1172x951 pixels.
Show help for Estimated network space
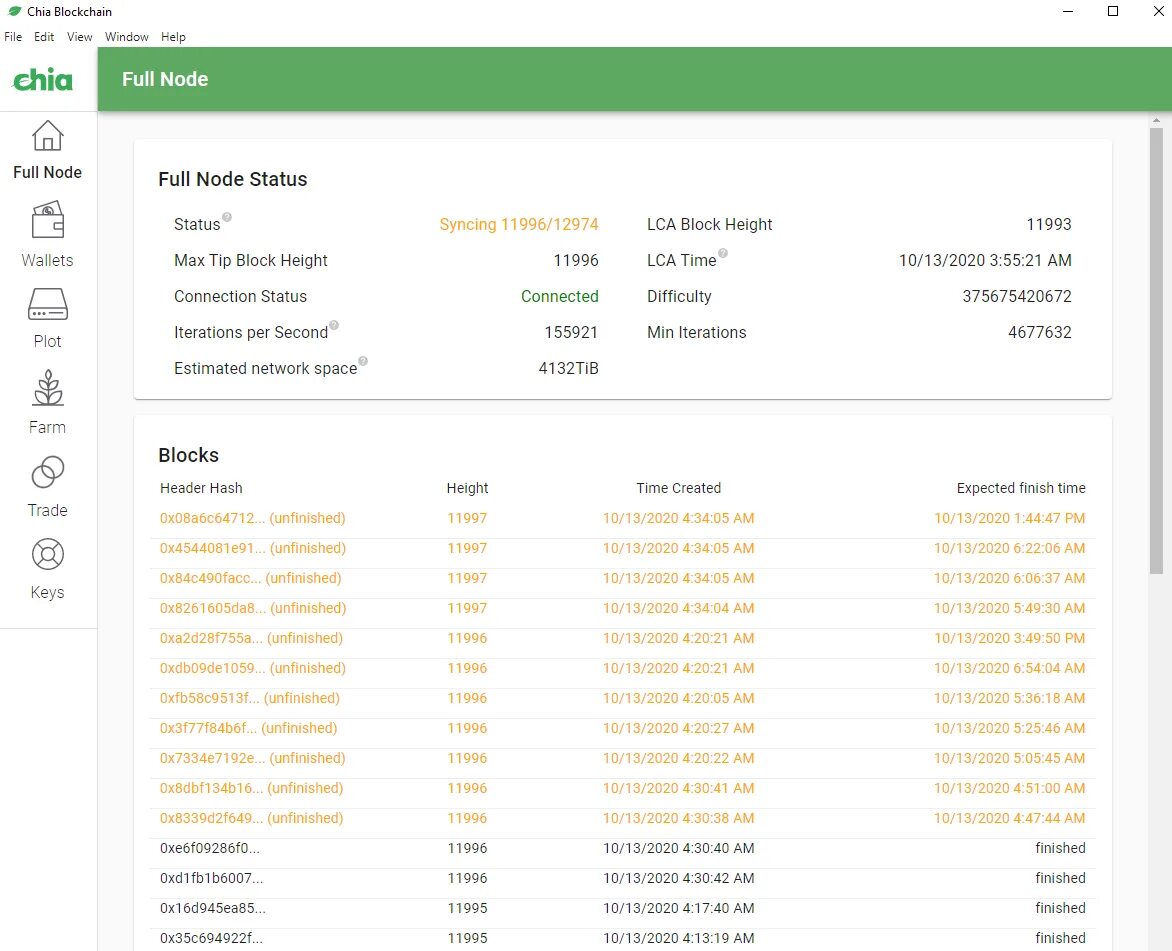pyautogui.click(x=363, y=360)
